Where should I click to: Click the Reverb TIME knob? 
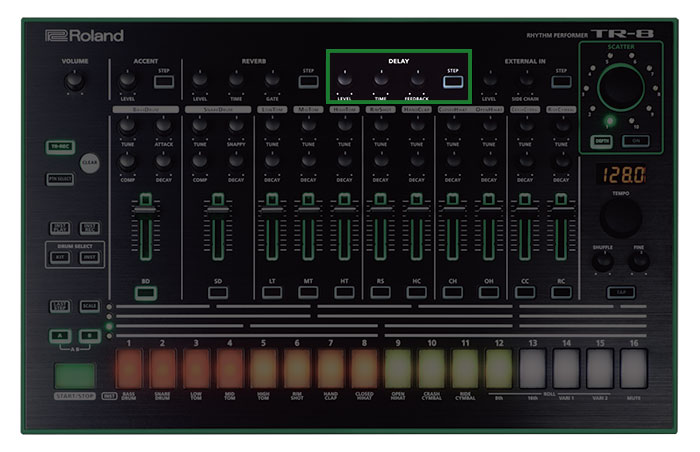(x=236, y=80)
